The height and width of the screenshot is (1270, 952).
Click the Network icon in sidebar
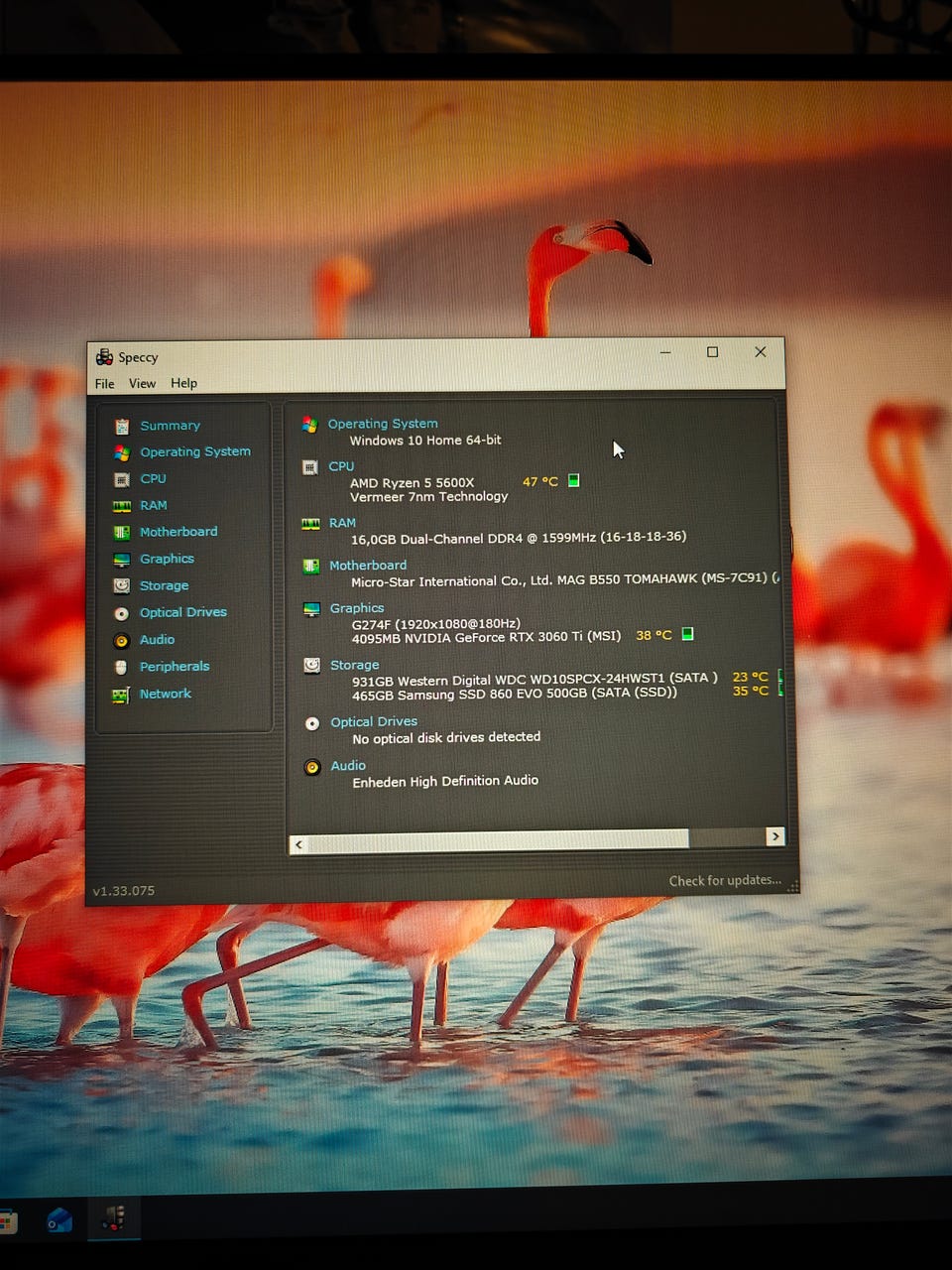121,696
